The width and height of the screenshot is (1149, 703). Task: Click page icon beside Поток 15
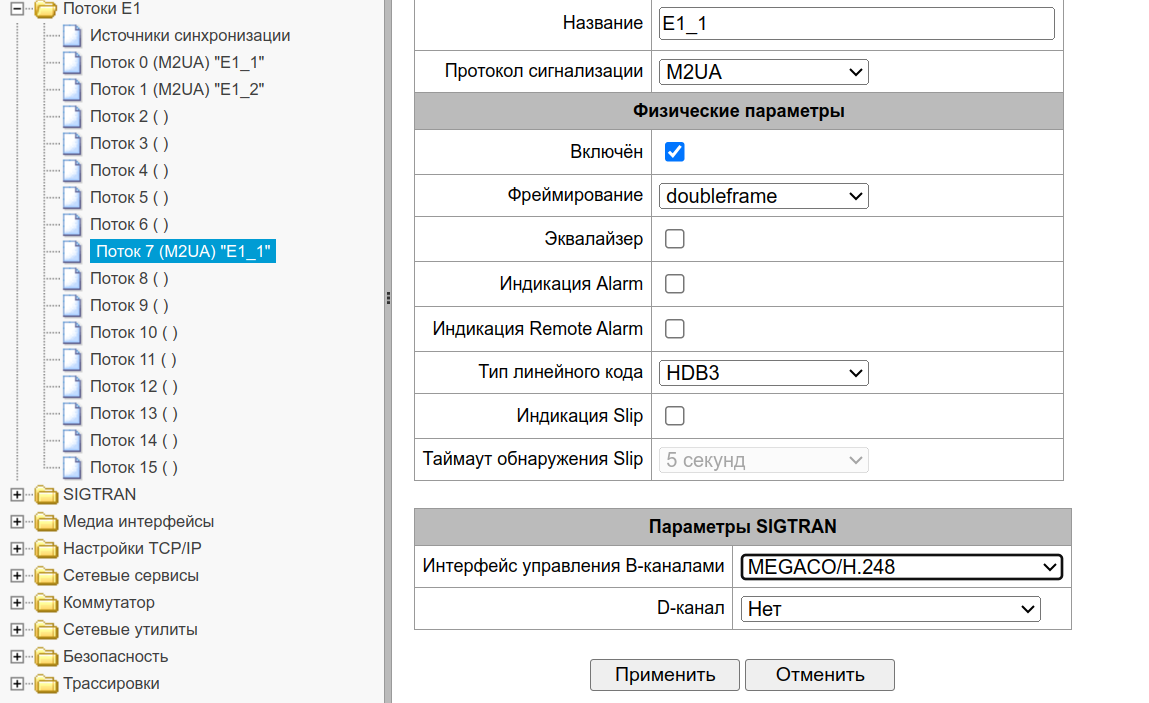click(x=72, y=468)
